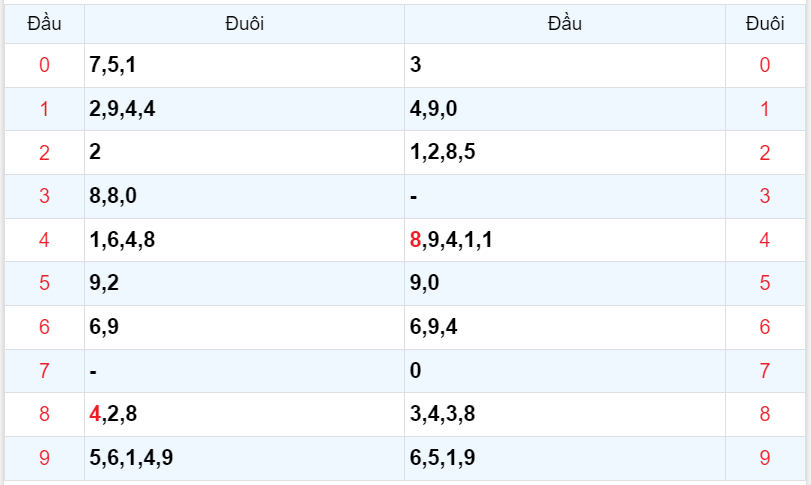811x485 pixels.
Task: Click the Đầu header above the lone 3
Action: click(x=564, y=23)
